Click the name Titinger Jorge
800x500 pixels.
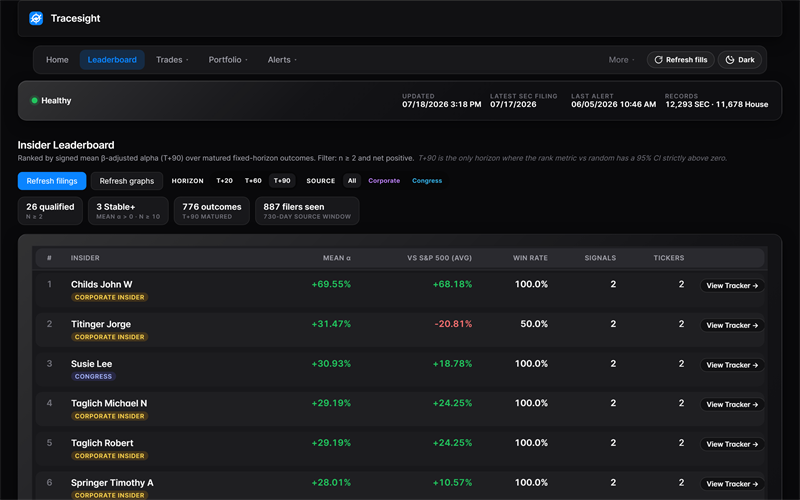(x=101, y=324)
